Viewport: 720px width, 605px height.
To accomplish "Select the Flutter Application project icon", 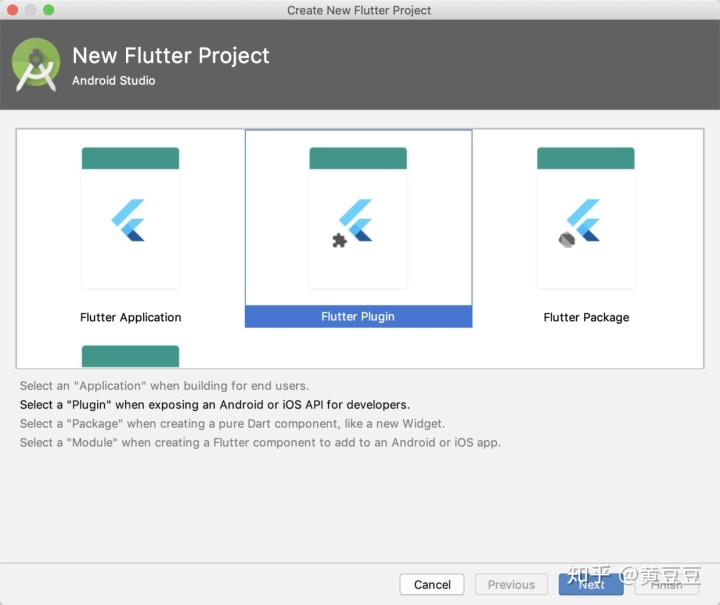I will [130, 219].
